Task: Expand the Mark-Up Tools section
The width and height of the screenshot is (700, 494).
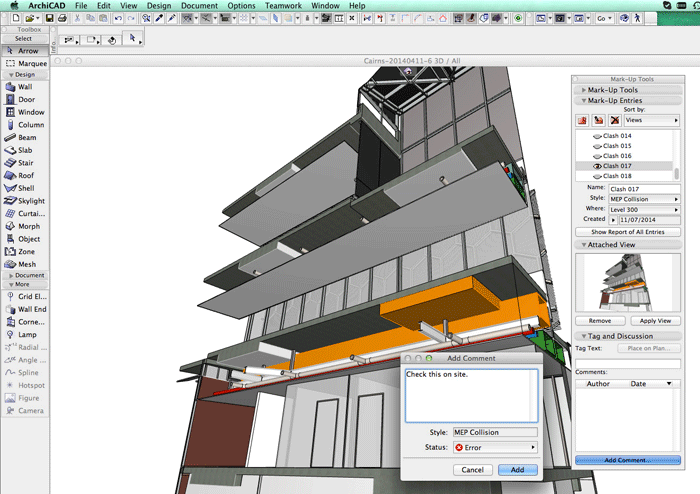Action: 614,90
